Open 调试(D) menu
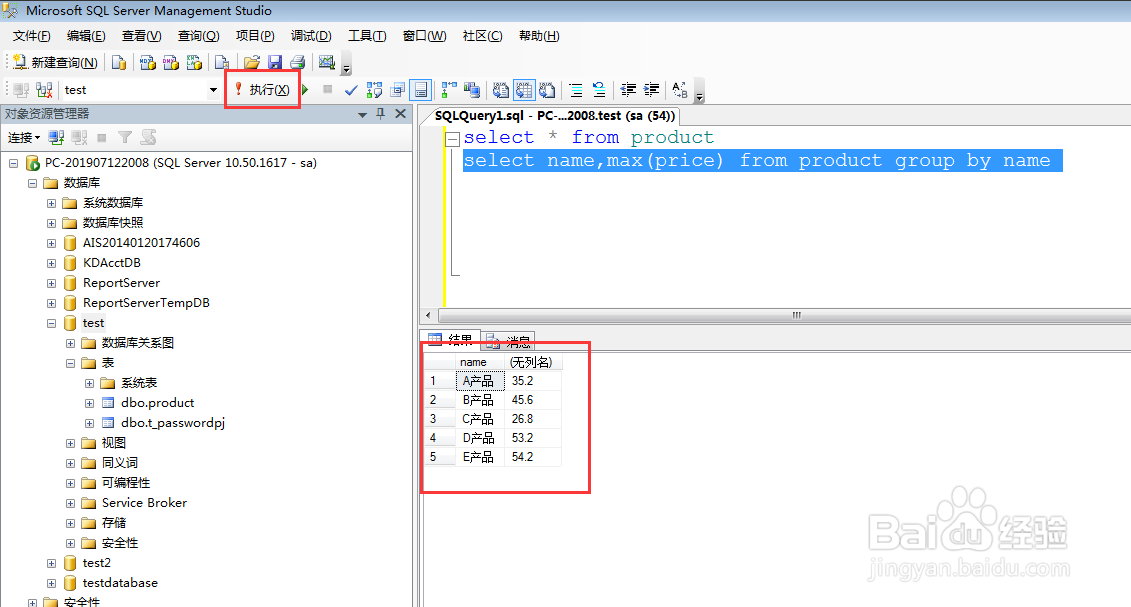Screen dimensions: 1131x607 (x=311, y=36)
